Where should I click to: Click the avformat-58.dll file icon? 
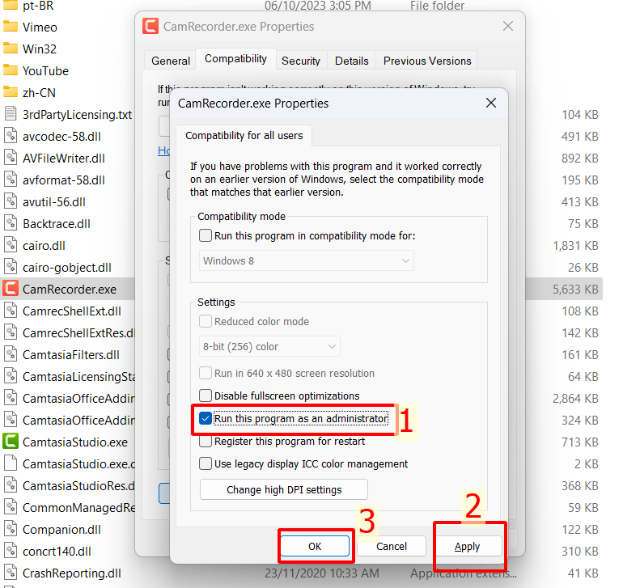(x=10, y=180)
